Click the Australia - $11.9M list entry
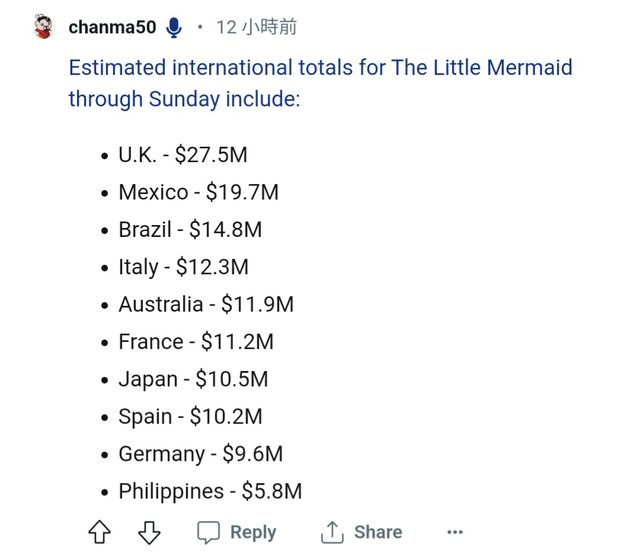640x560 pixels. click(206, 304)
